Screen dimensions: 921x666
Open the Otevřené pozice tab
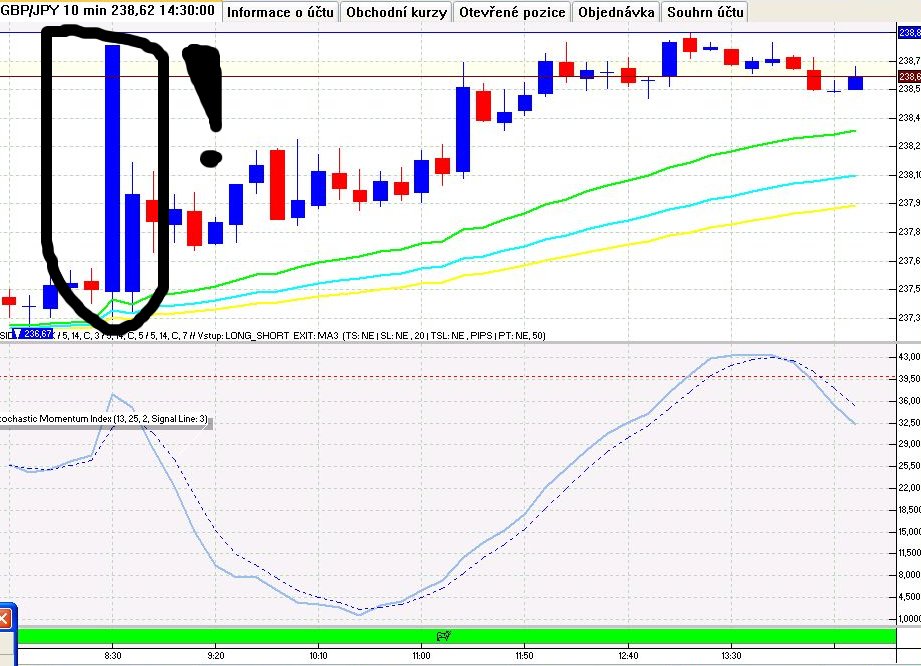click(512, 12)
